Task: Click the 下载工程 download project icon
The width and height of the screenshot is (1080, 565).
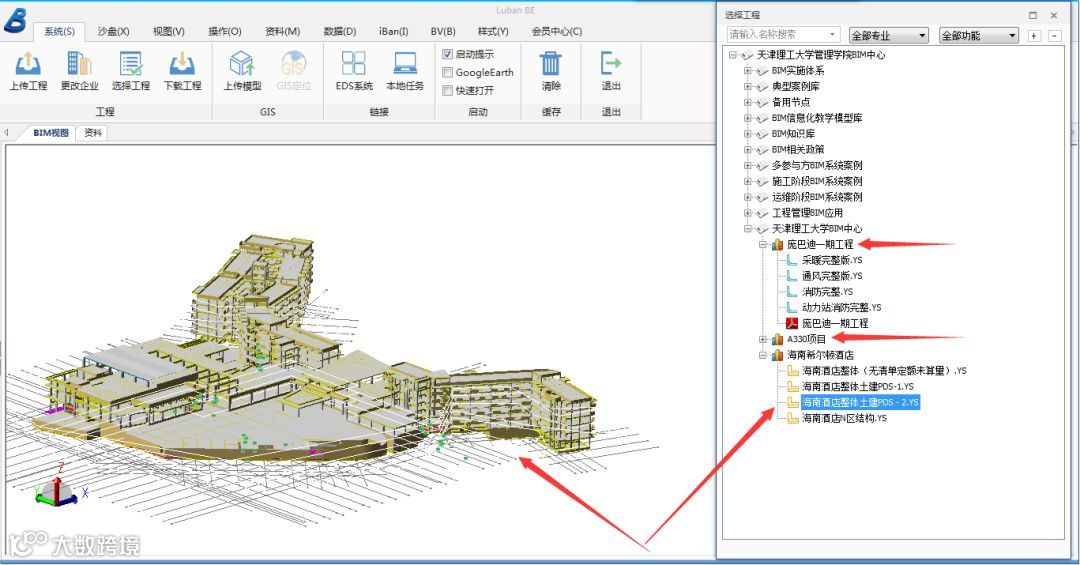Action: tap(182, 64)
